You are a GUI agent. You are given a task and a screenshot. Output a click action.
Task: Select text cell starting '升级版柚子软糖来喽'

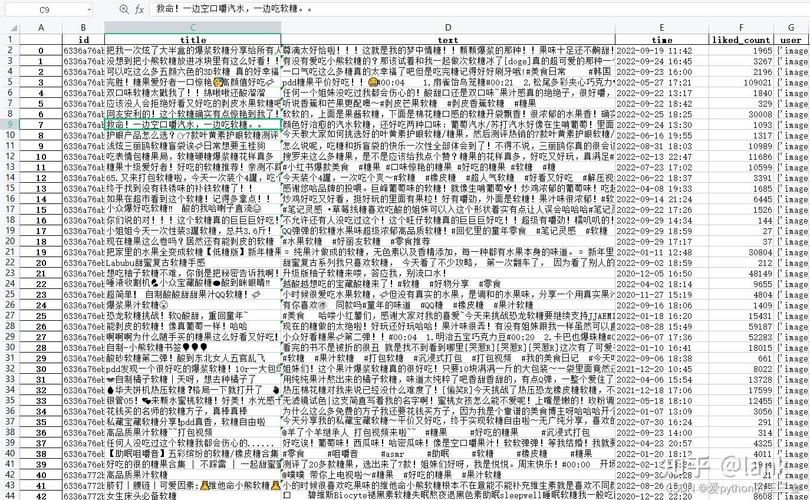(x=448, y=273)
